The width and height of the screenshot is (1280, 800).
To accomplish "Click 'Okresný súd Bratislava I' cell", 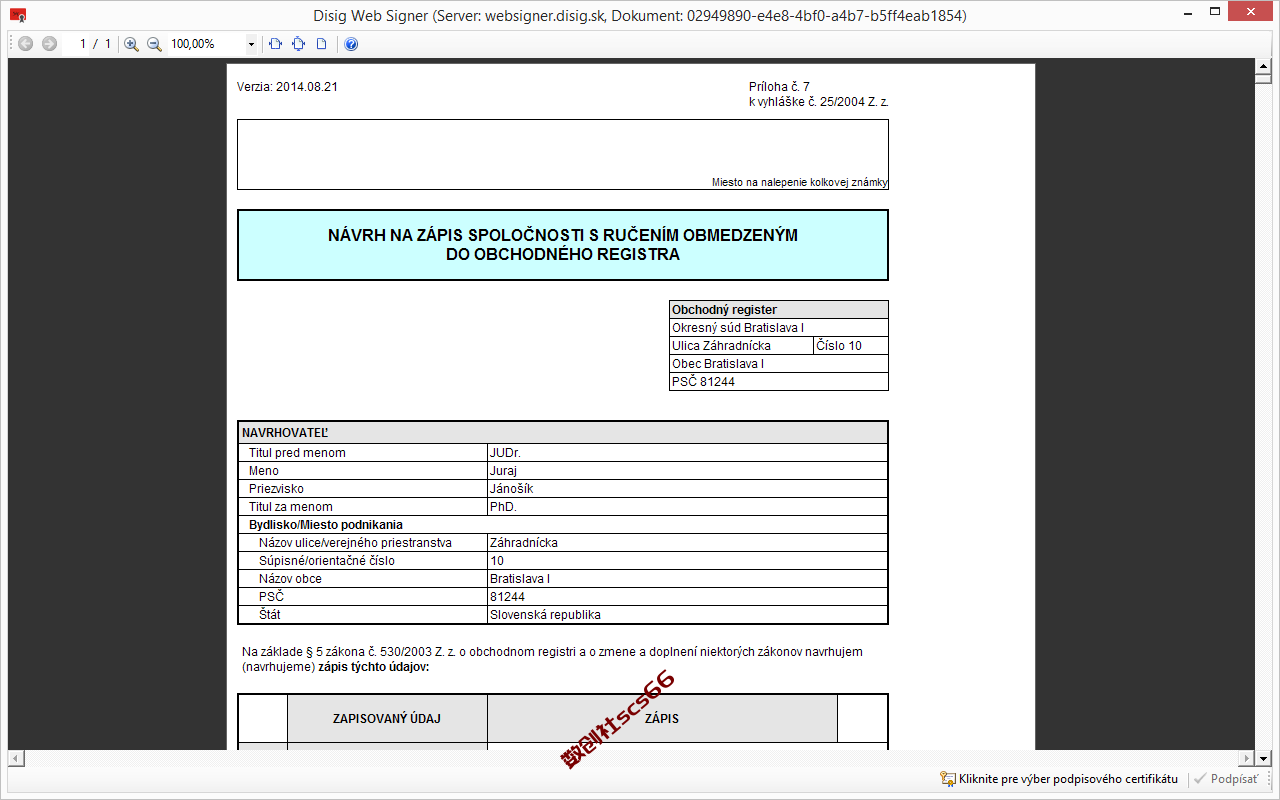I will pos(779,328).
